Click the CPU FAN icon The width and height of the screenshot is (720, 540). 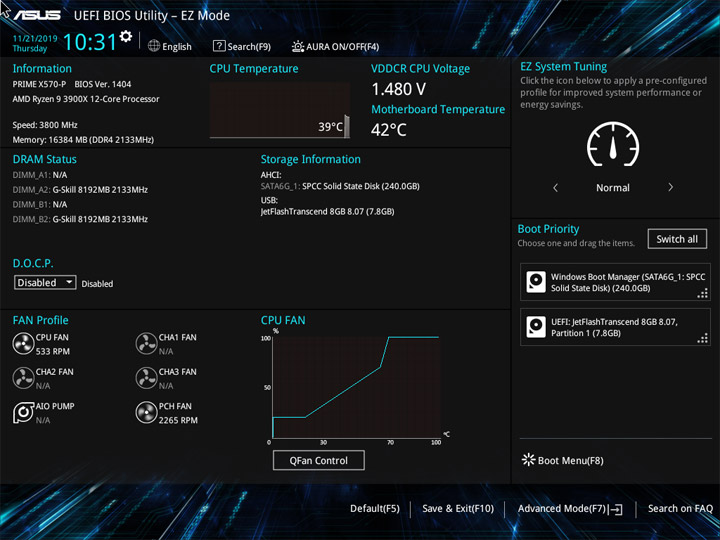(x=23, y=343)
